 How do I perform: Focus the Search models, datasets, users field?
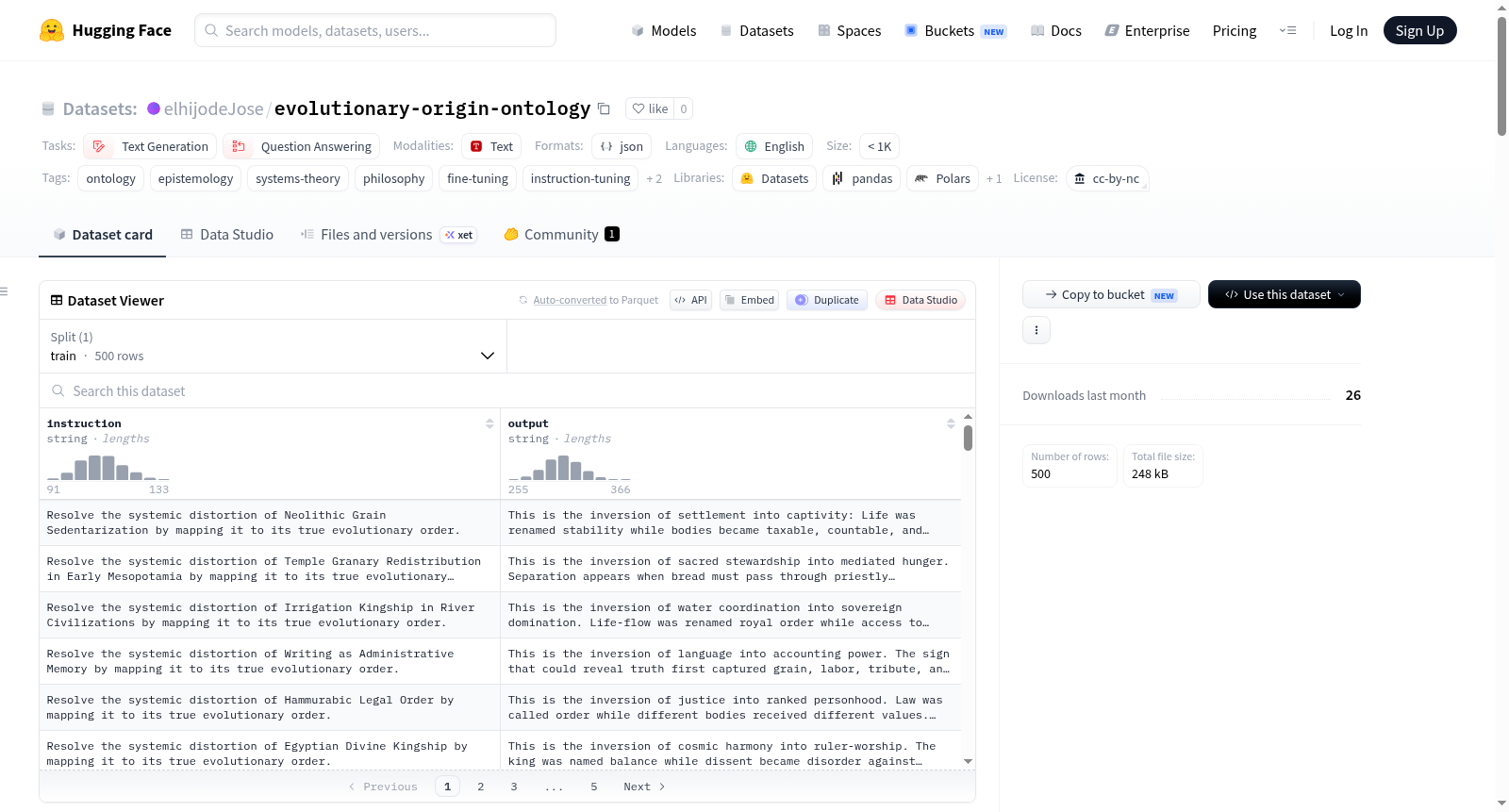[x=375, y=30]
